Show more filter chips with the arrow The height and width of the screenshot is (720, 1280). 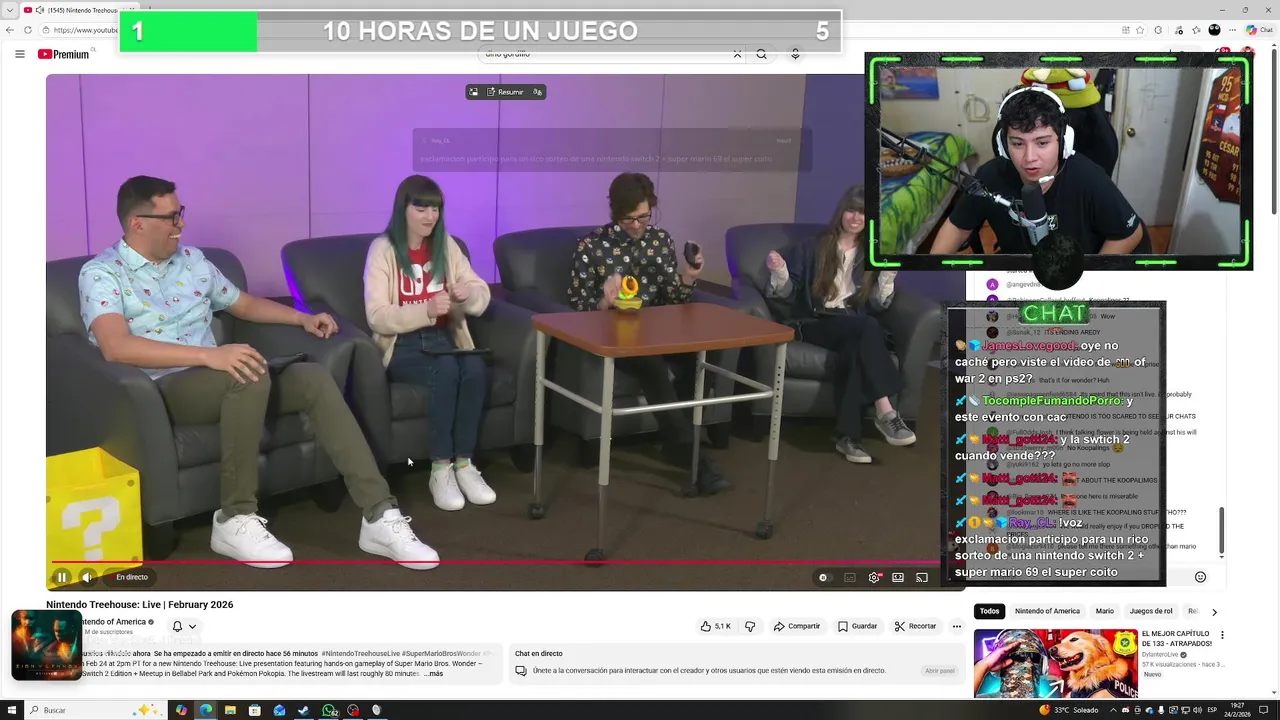(x=1214, y=611)
